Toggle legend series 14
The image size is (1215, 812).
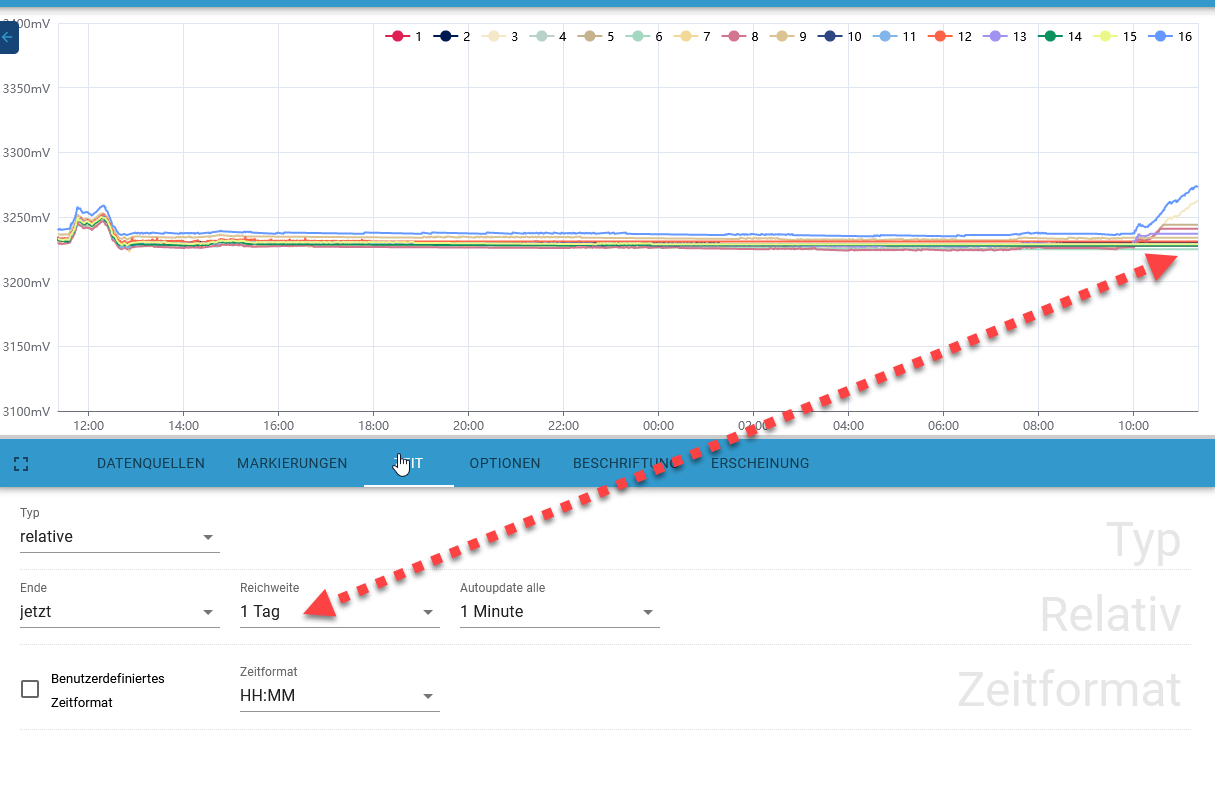[1059, 36]
